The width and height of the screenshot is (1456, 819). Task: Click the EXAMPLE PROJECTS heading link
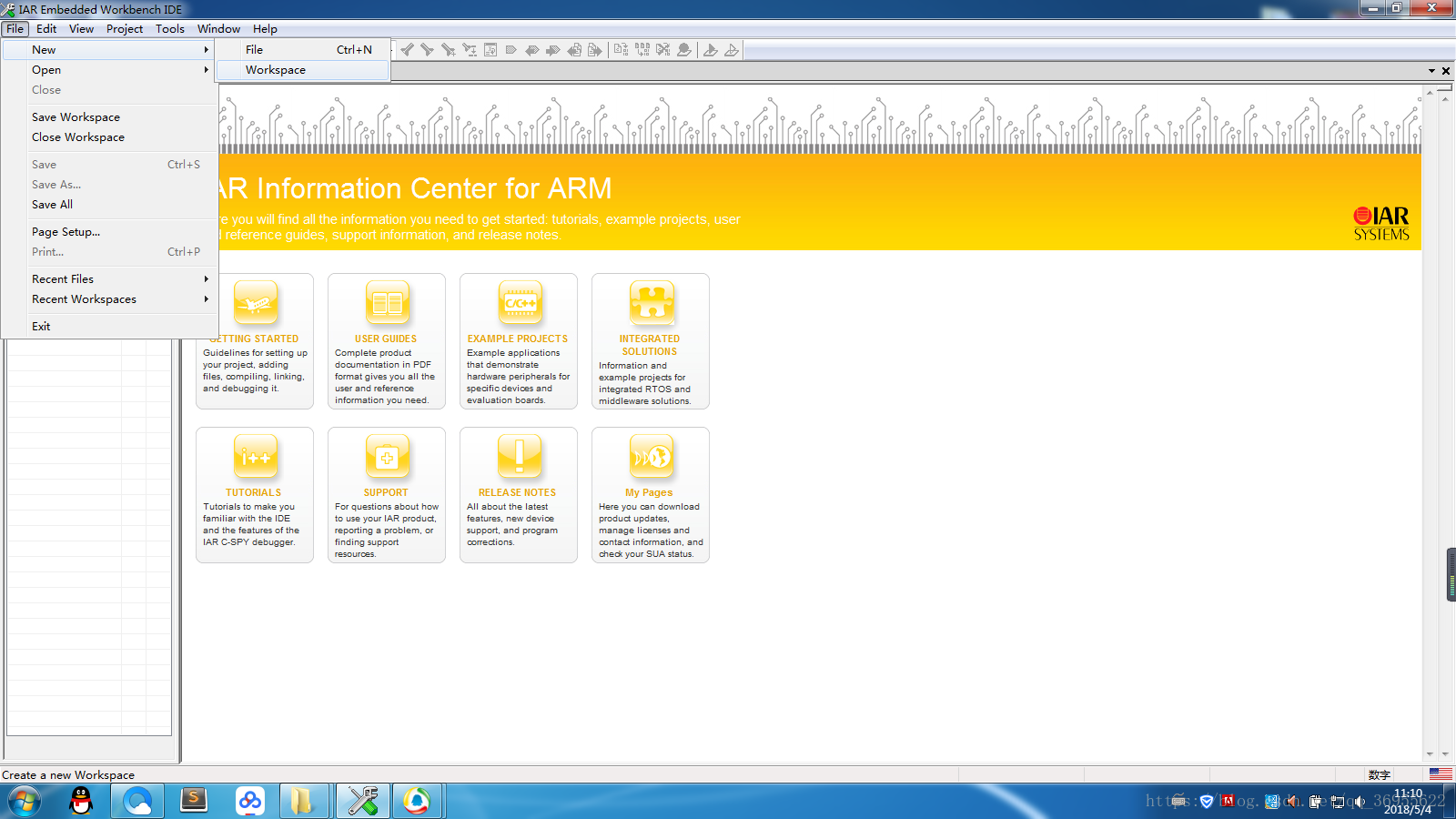[518, 339]
